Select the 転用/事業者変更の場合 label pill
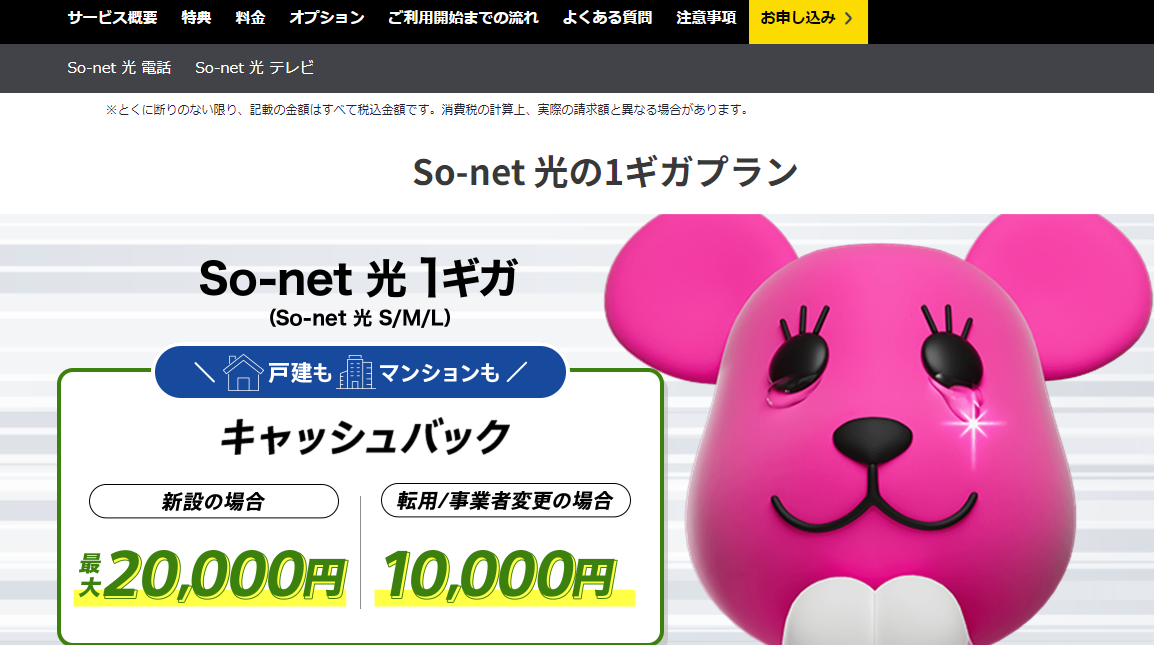This screenshot has height=645, width=1154. click(506, 501)
